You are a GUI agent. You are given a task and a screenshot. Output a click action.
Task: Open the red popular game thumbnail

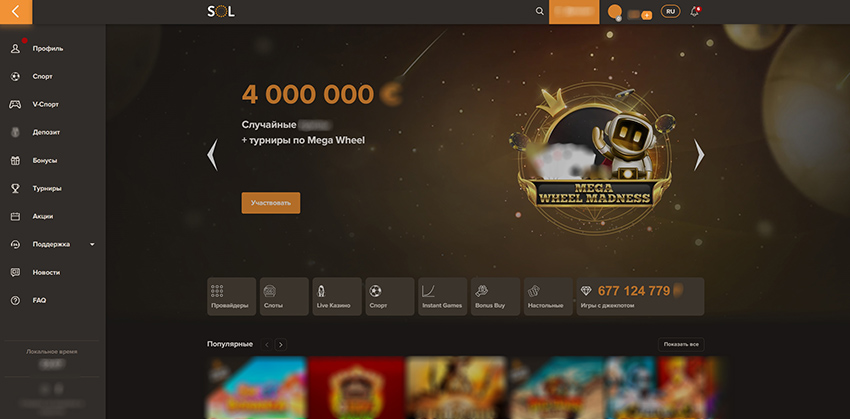pos(356,388)
